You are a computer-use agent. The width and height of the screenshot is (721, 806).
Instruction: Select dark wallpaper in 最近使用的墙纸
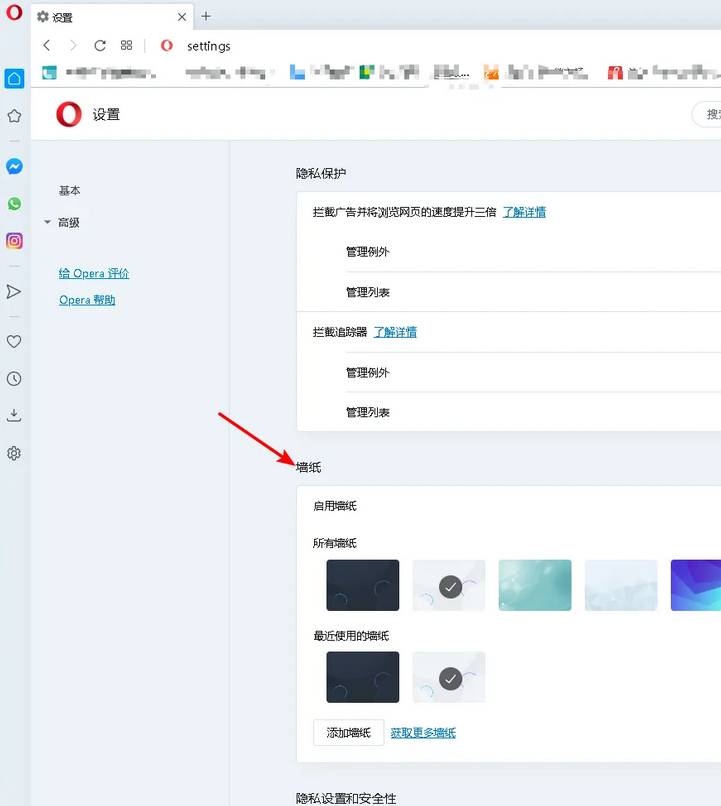363,677
